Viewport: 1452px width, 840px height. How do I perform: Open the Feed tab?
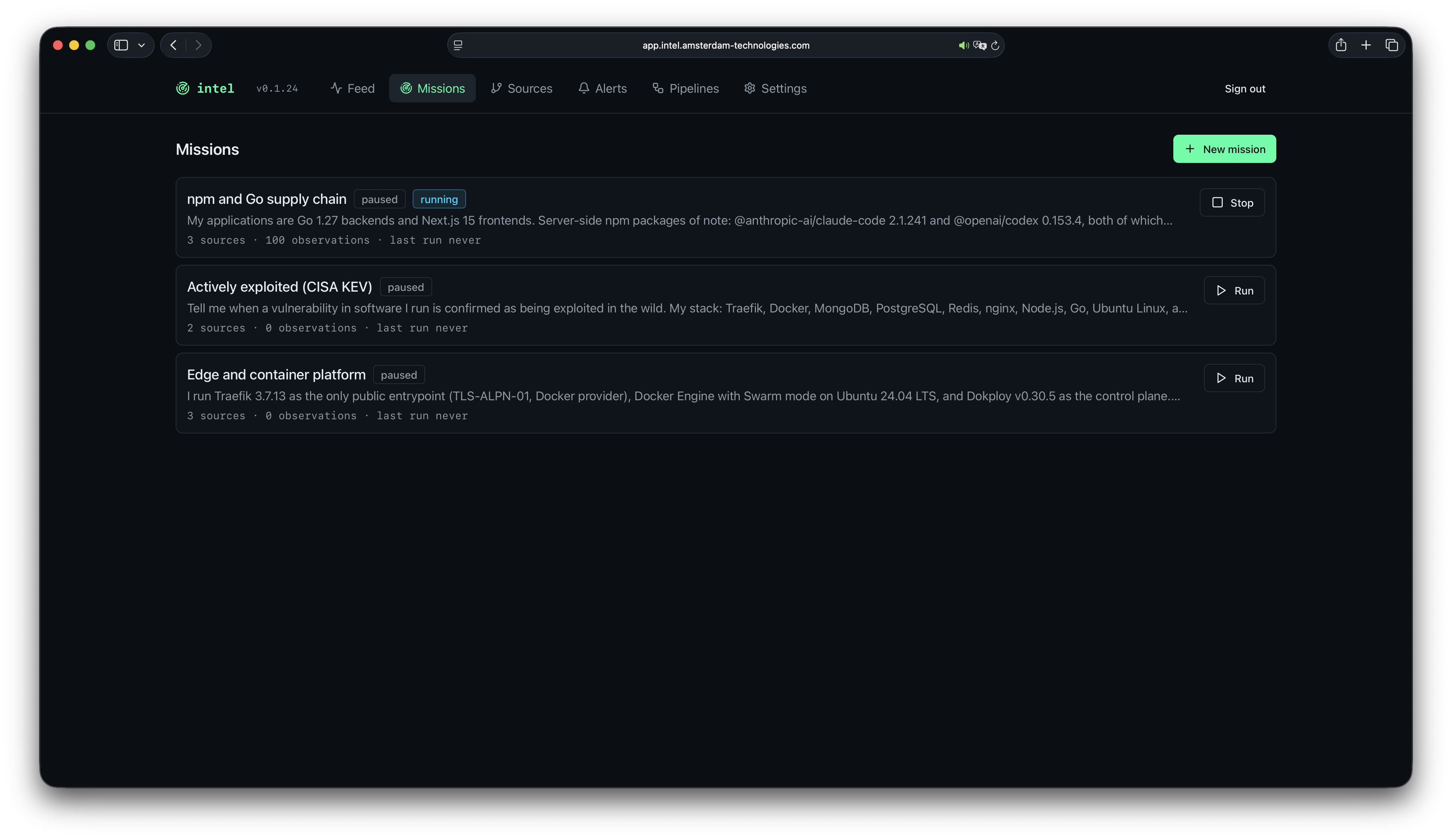point(353,88)
